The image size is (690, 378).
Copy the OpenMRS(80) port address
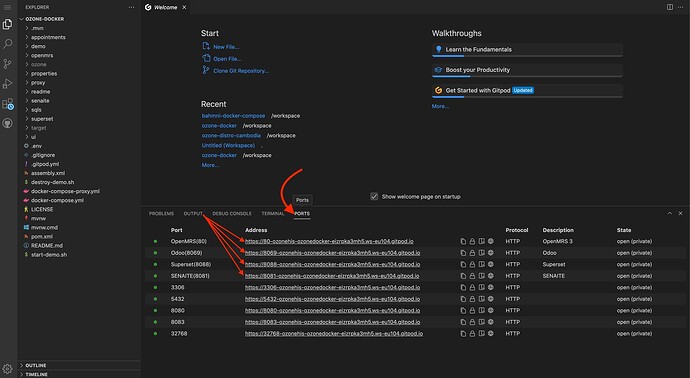[x=463, y=241]
